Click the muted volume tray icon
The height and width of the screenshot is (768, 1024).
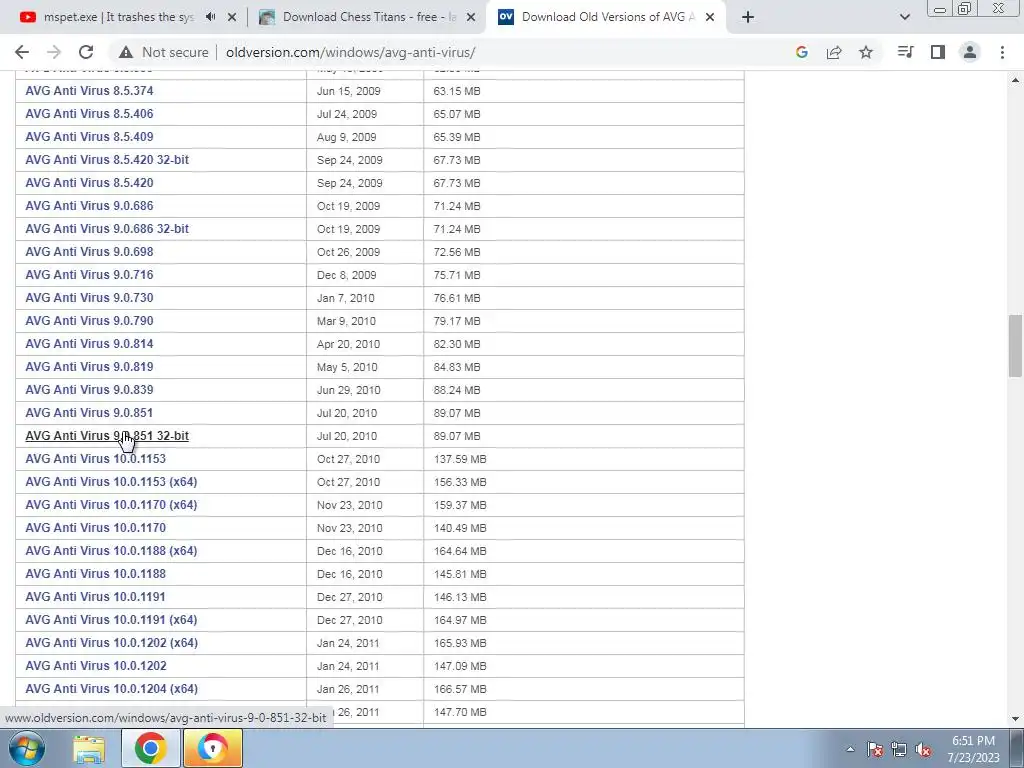click(x=923, y=749)
